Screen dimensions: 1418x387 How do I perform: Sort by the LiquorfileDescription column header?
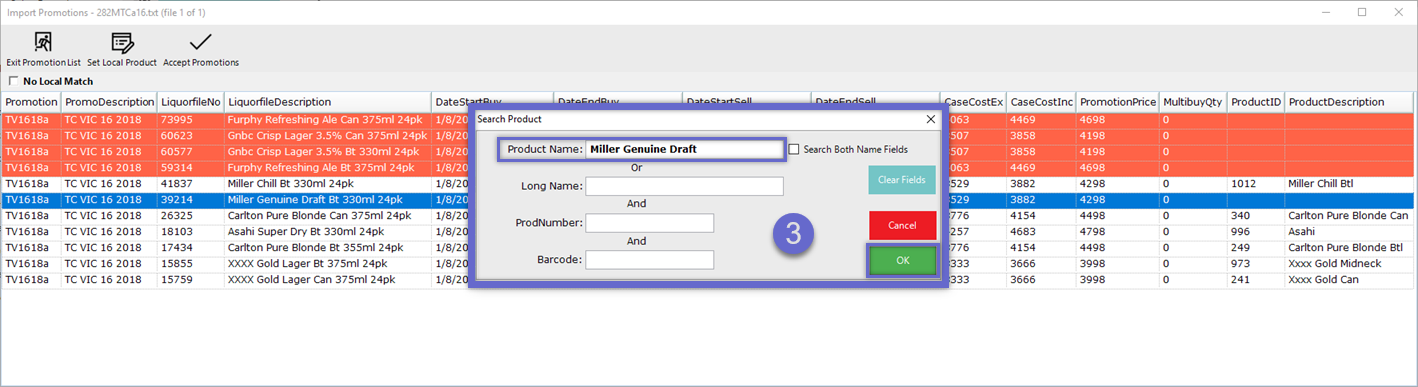tap(328, 102)
